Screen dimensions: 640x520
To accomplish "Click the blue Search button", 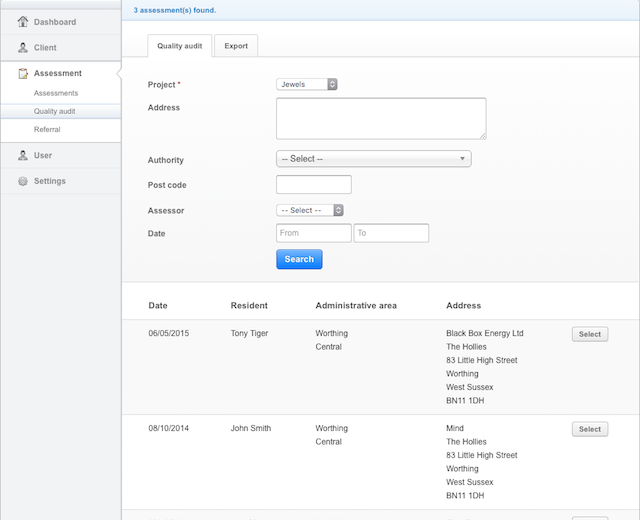I will 299,259.
